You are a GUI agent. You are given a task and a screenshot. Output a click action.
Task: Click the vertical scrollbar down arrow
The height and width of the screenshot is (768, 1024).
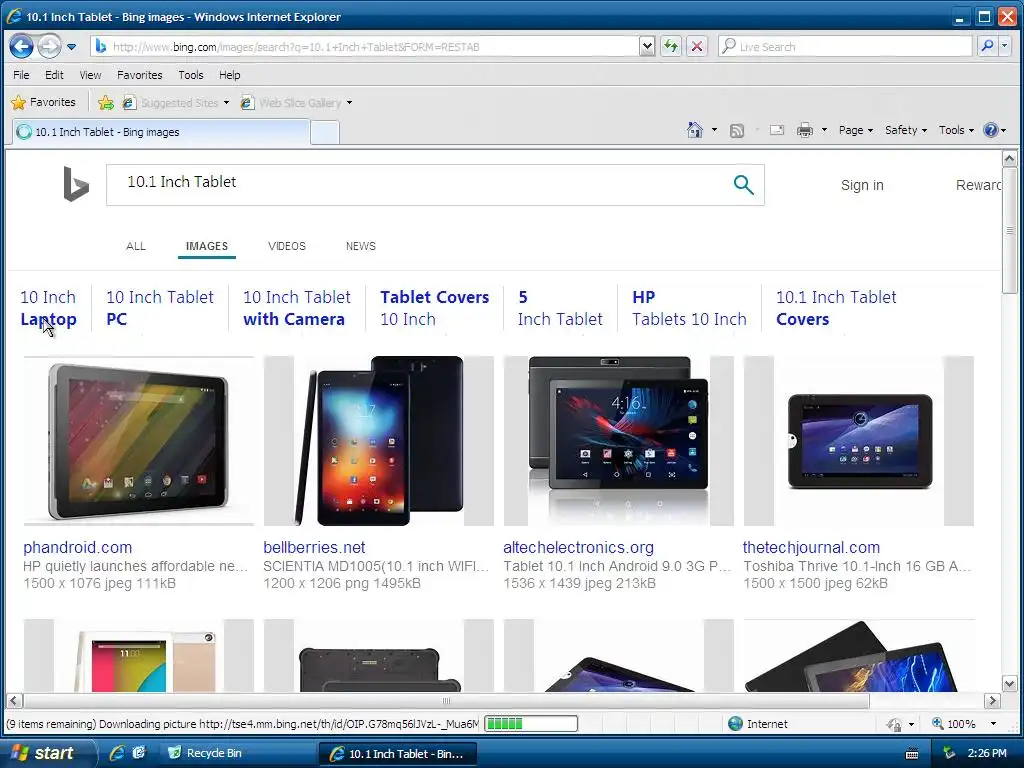click(x=1009, y=684)
